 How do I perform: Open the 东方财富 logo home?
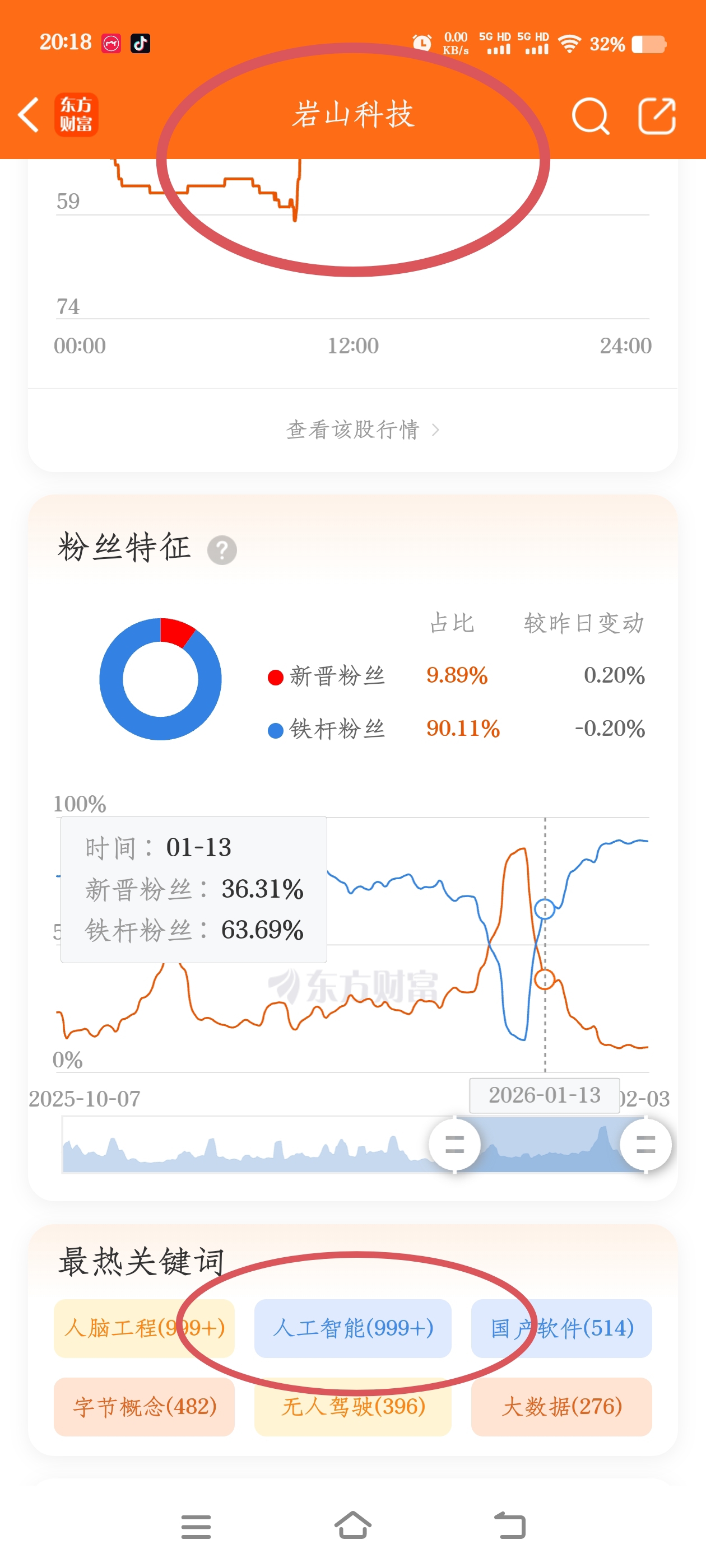click(x=76, y=114)
